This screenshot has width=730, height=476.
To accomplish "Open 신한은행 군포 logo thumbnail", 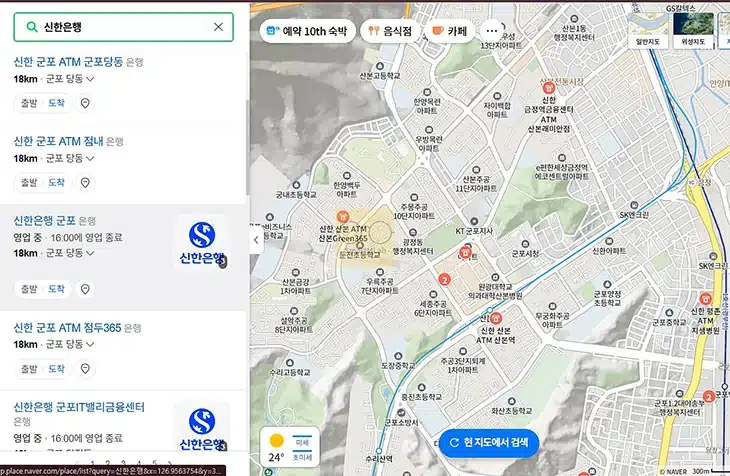I will 201,243.
